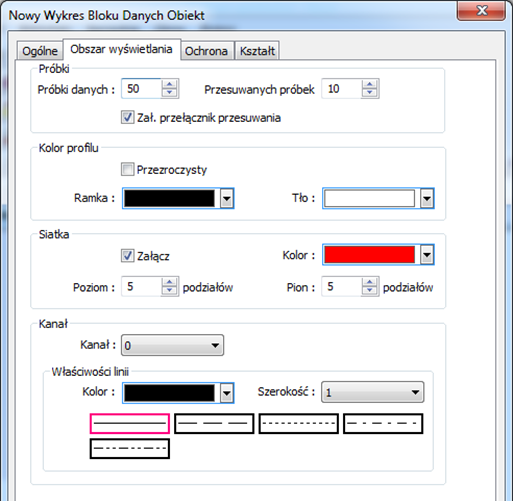Increase Poziom divisions with up arrow

(x=170, y=282)
